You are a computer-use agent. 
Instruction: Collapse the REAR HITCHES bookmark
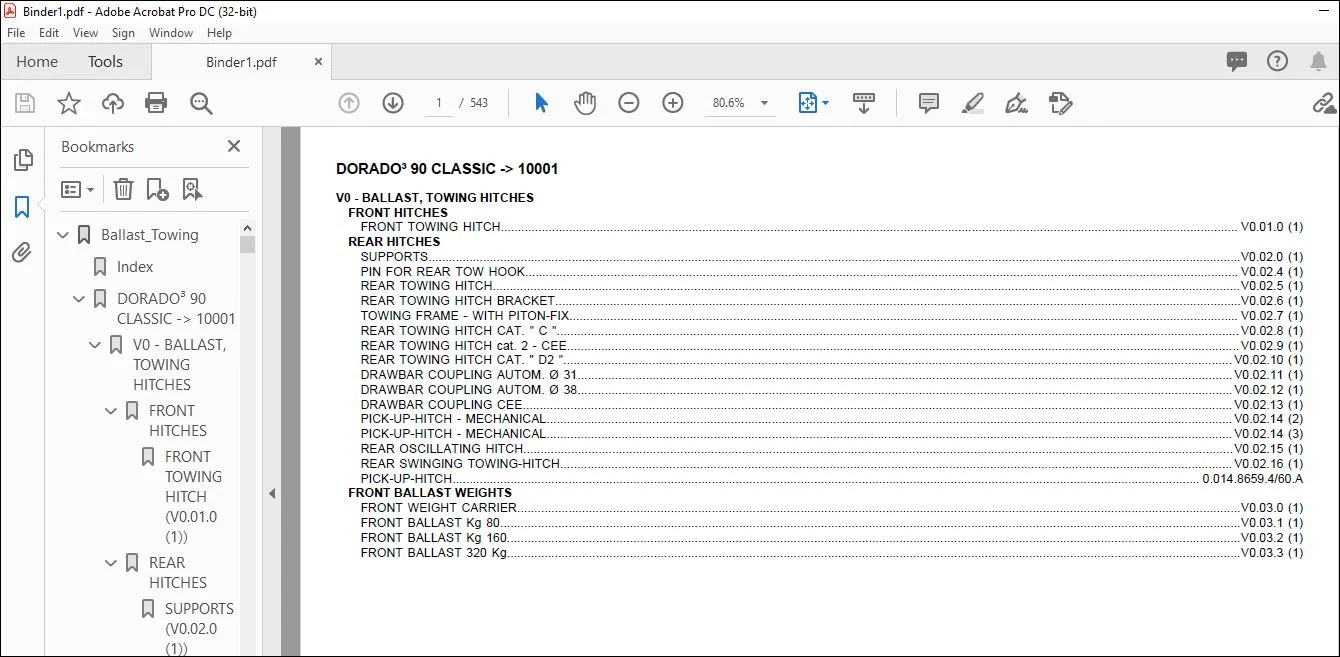click(112, 563)
